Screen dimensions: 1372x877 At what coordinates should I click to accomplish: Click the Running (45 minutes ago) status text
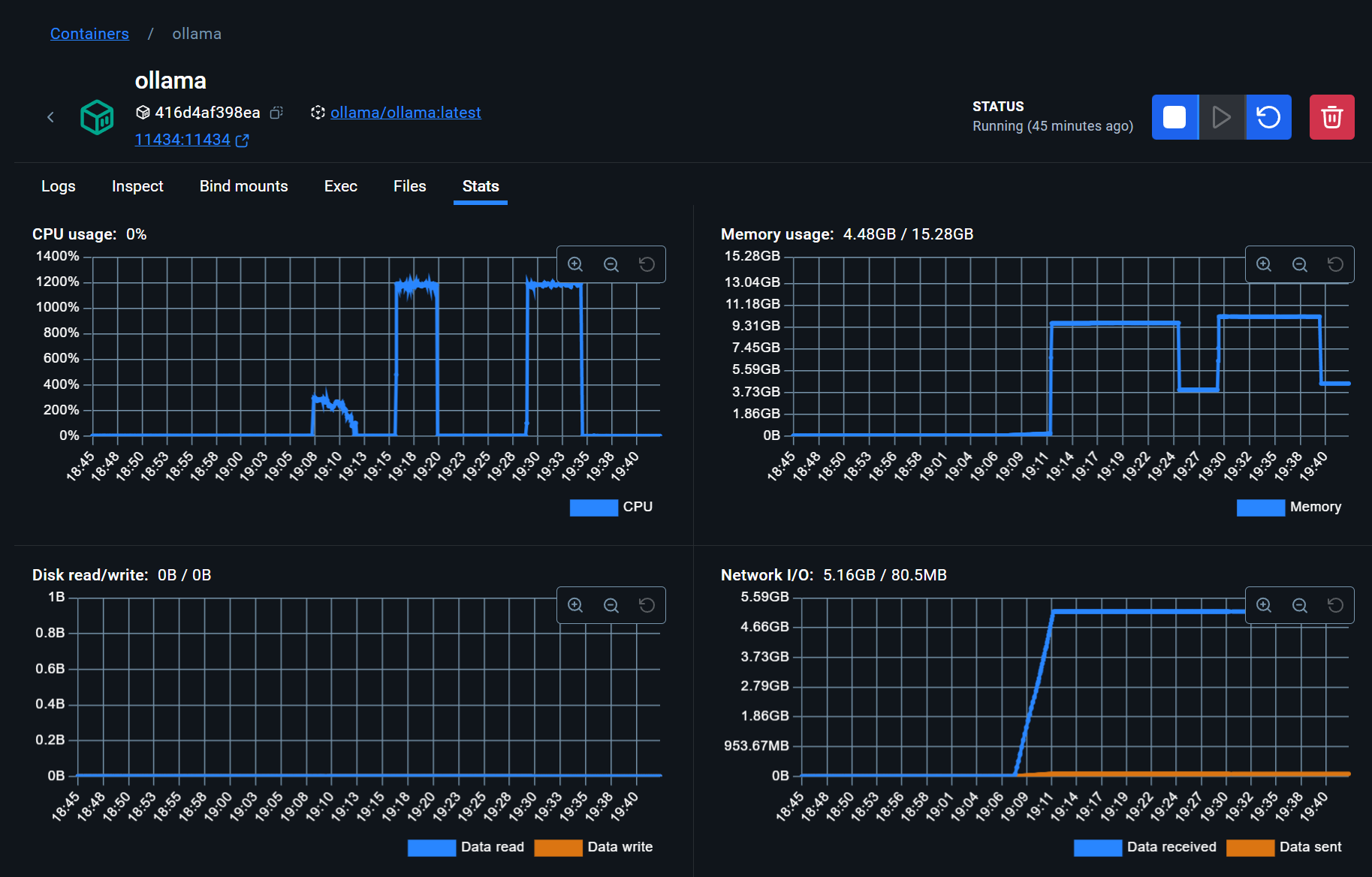(1053, 126)
